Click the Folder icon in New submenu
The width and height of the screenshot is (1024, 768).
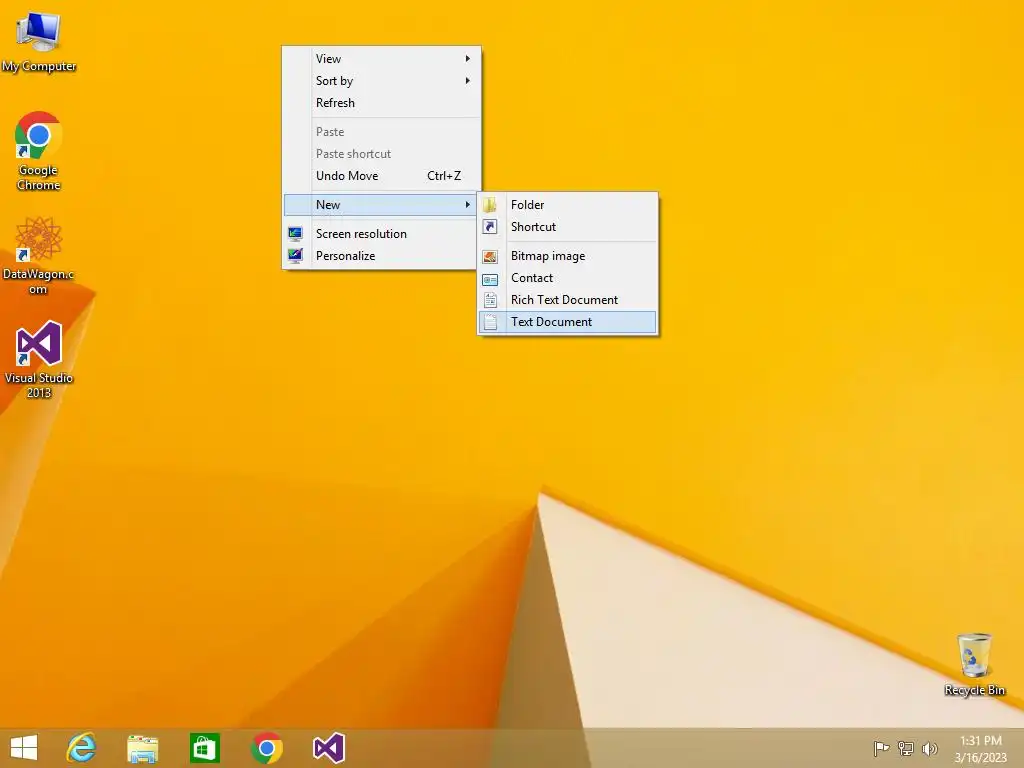490,205
